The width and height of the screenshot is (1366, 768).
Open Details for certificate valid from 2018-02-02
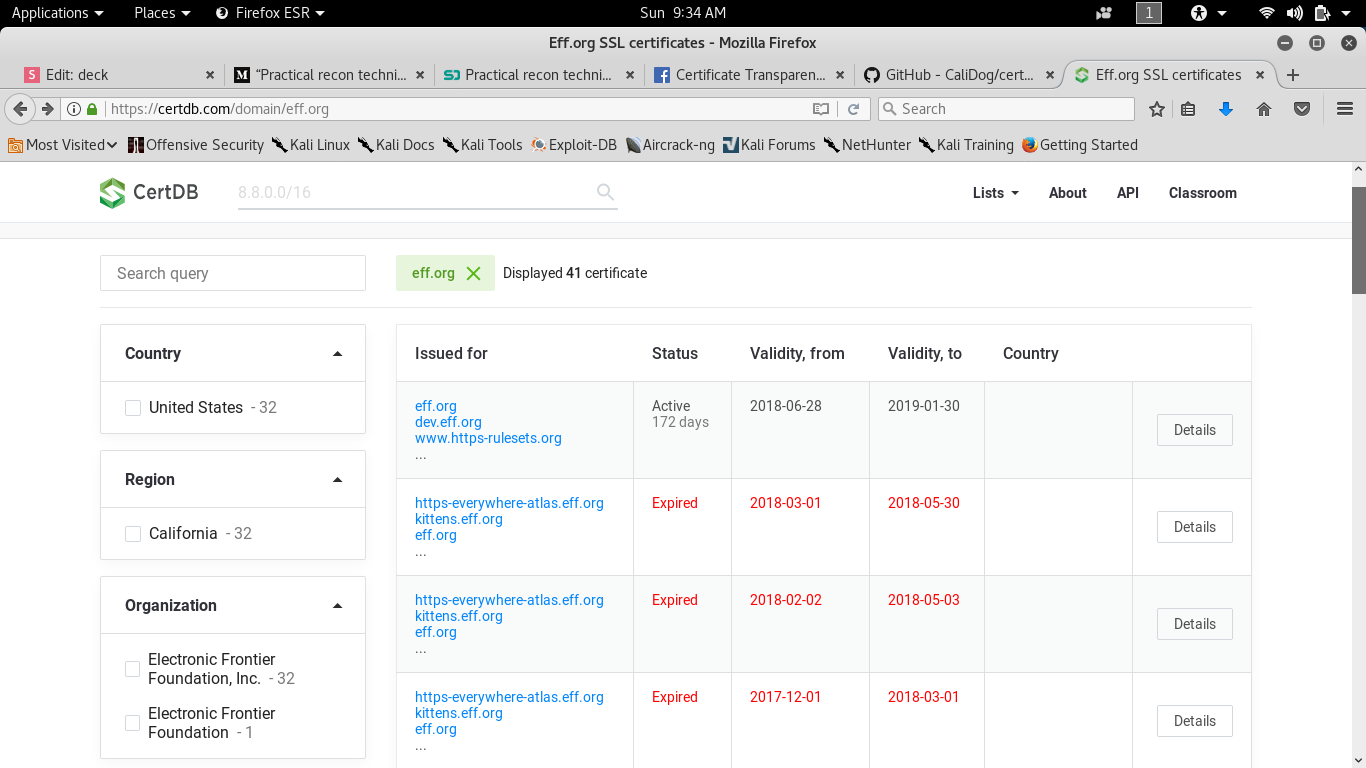[x=1195, y=624]
